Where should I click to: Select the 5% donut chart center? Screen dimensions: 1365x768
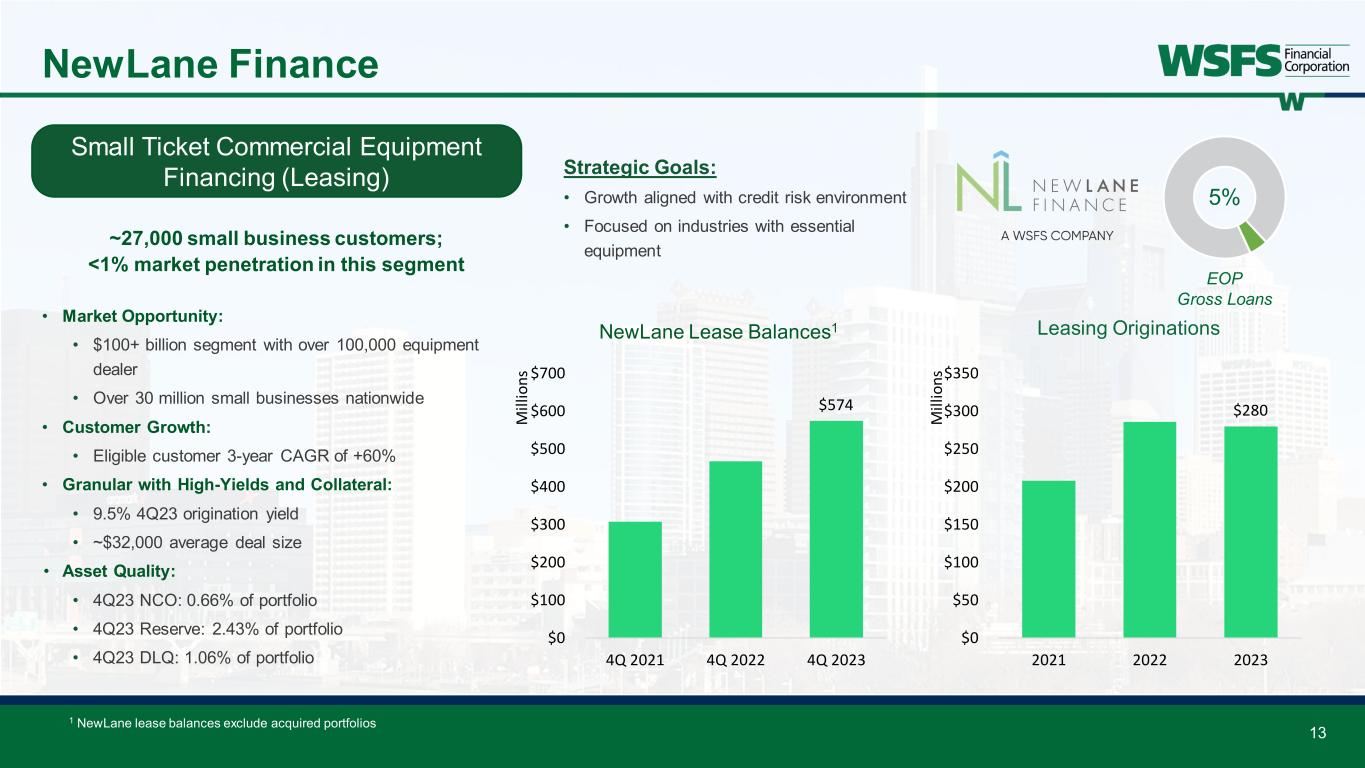click(x=1224, y=197)
